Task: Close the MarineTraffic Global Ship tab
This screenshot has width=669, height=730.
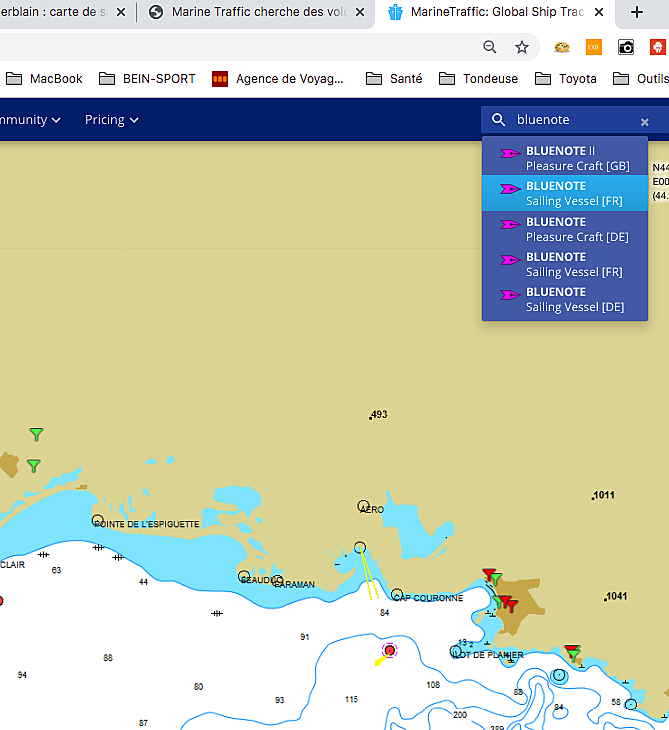Action: coord(599,12)
